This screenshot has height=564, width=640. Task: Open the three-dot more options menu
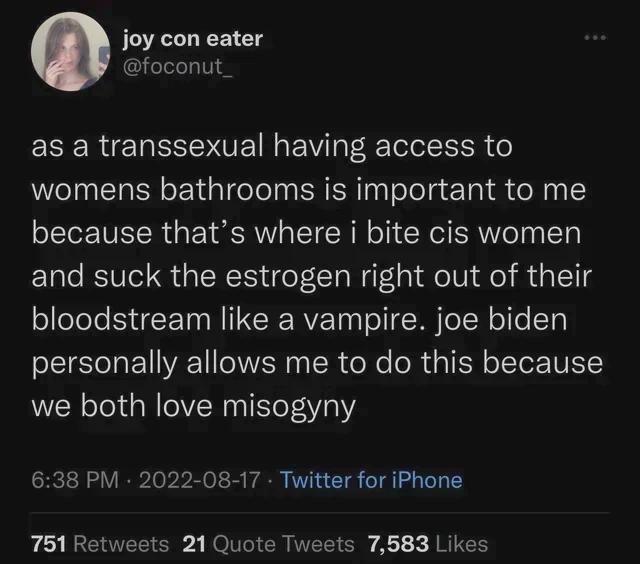click(596, 38)
